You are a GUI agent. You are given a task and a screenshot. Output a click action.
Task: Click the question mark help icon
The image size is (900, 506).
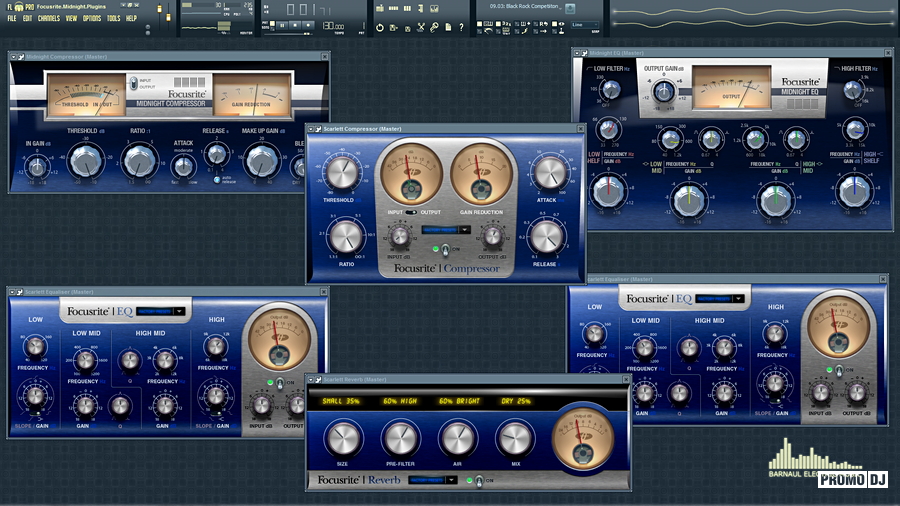(x=461, y=28)
